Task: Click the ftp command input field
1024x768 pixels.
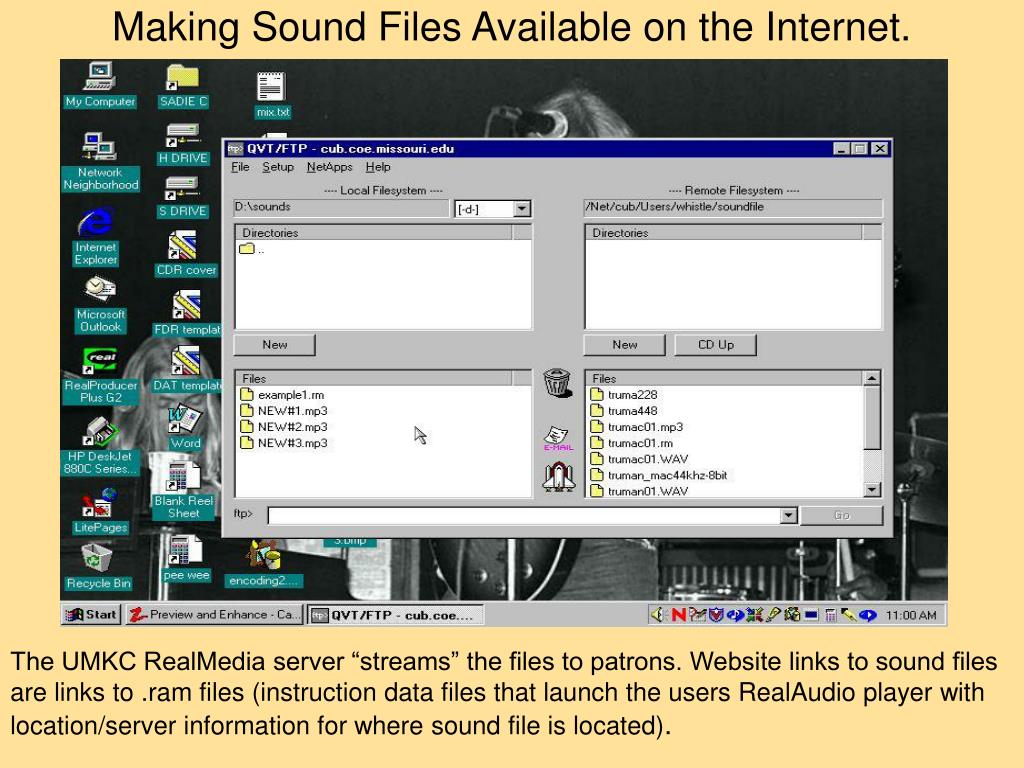Action: (x=524, y=515)
